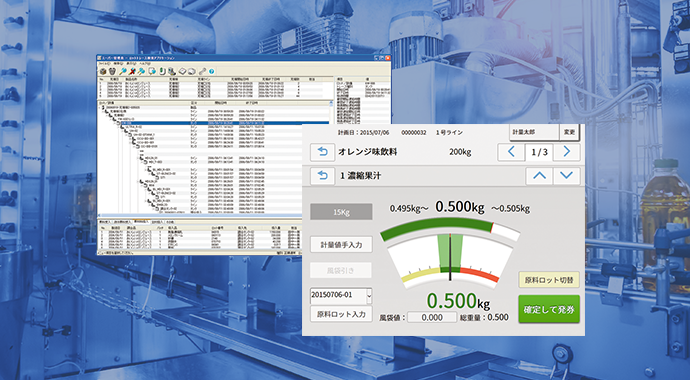This screenshot has width=690, height=380.
Task: Click the 200kg quantity text
Action: click(x=460, y=152)
